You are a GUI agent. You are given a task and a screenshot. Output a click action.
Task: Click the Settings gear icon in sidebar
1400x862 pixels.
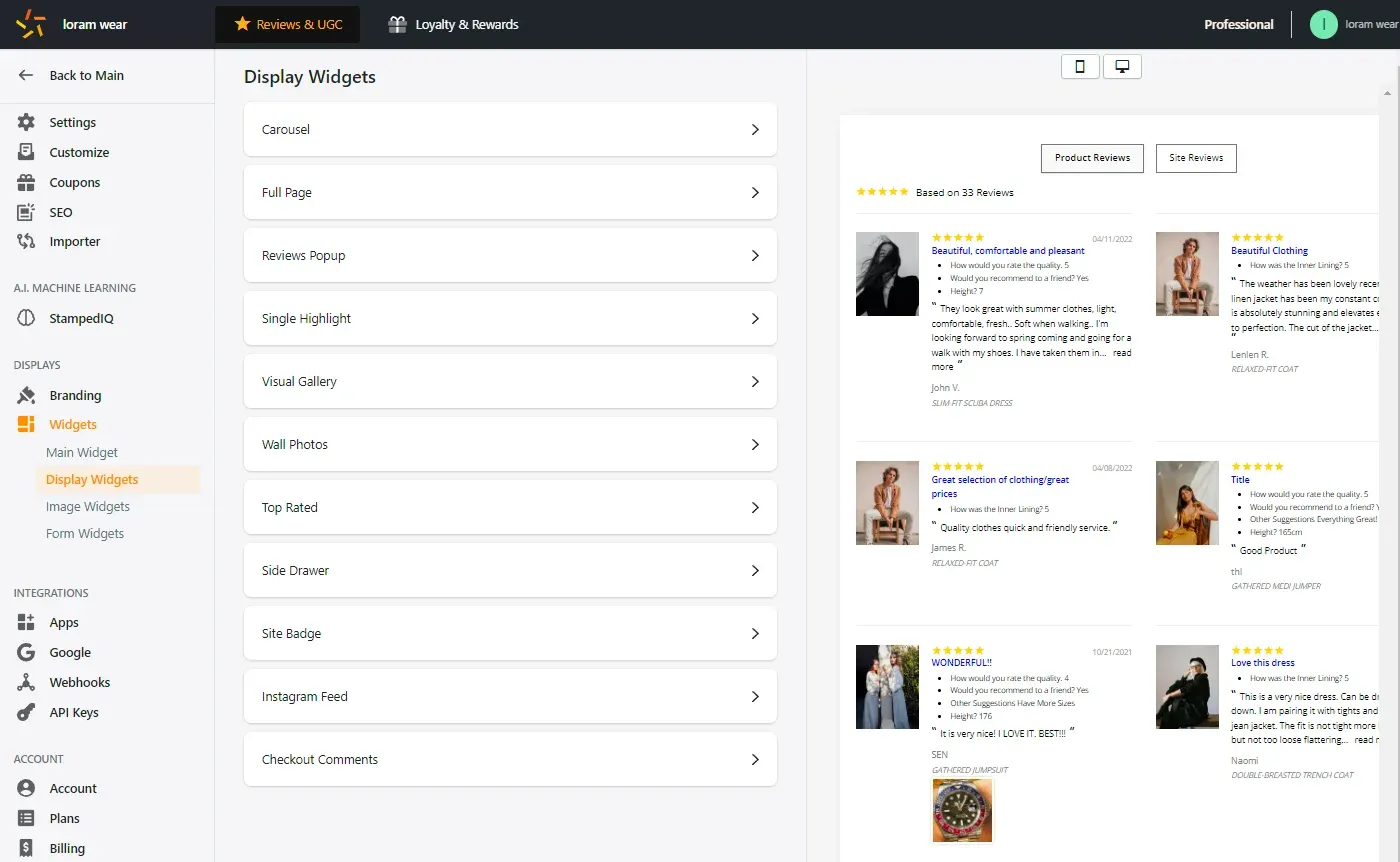tap(27, 122)
